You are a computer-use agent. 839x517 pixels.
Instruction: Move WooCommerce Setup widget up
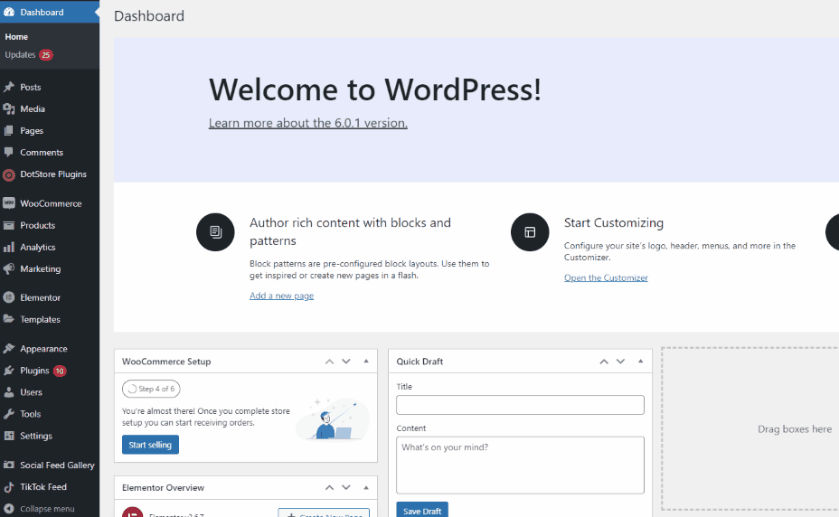(x=330, y=361)
